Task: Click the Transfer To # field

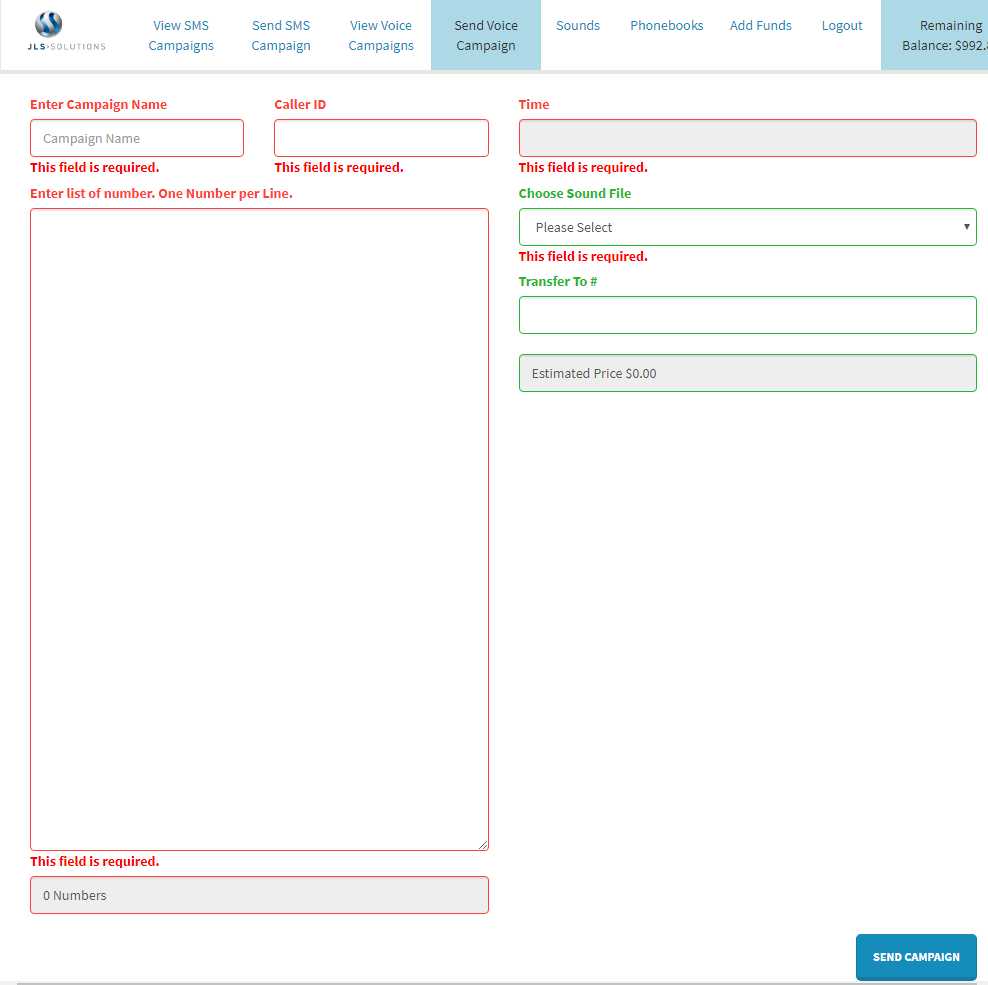Action: [x=747, y=315]
